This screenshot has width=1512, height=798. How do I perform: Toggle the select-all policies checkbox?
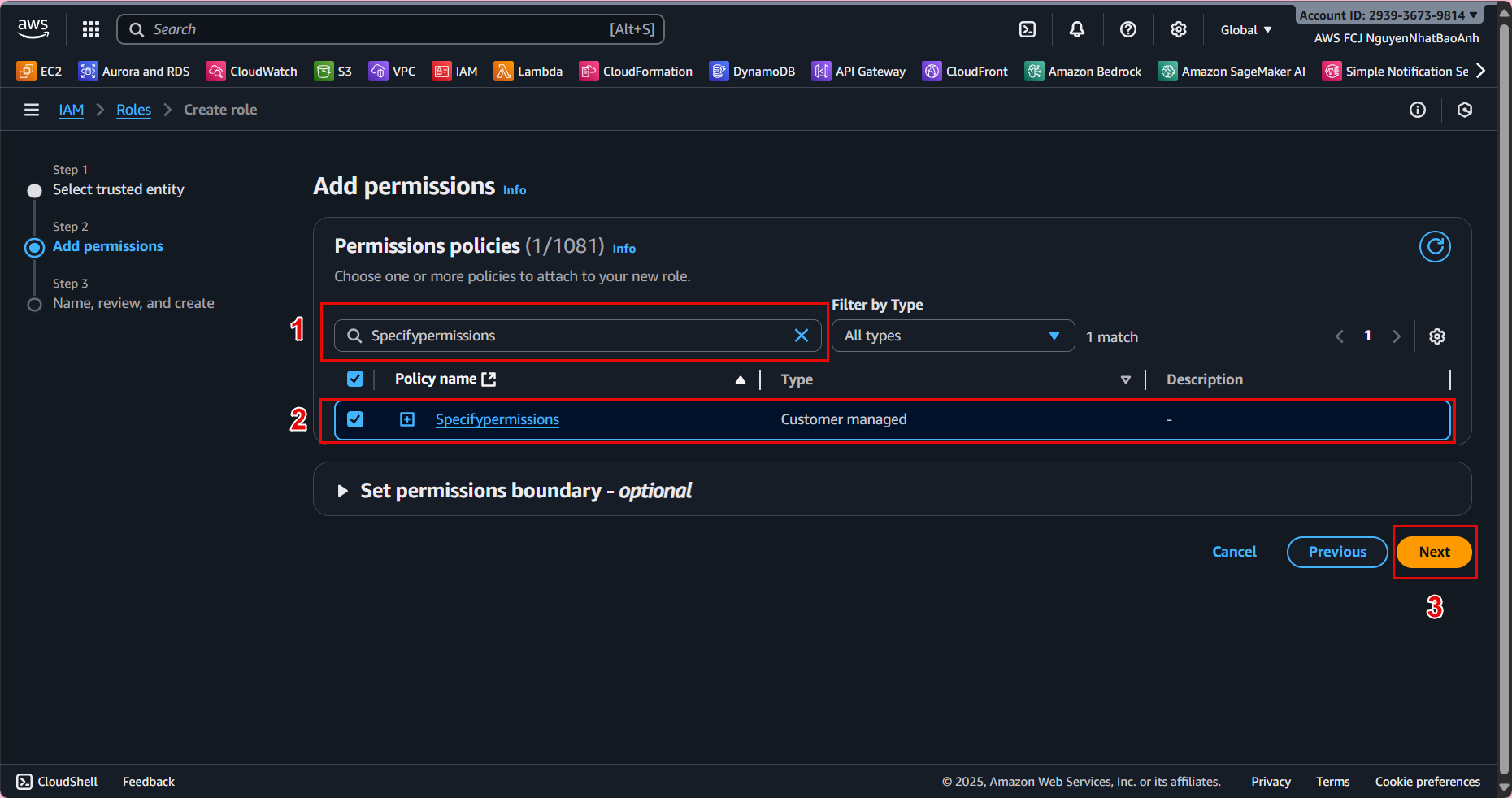coord(355,379)
